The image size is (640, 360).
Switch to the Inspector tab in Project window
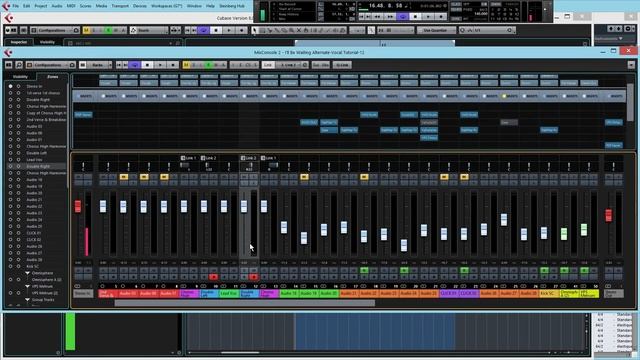tap(19, 42)
